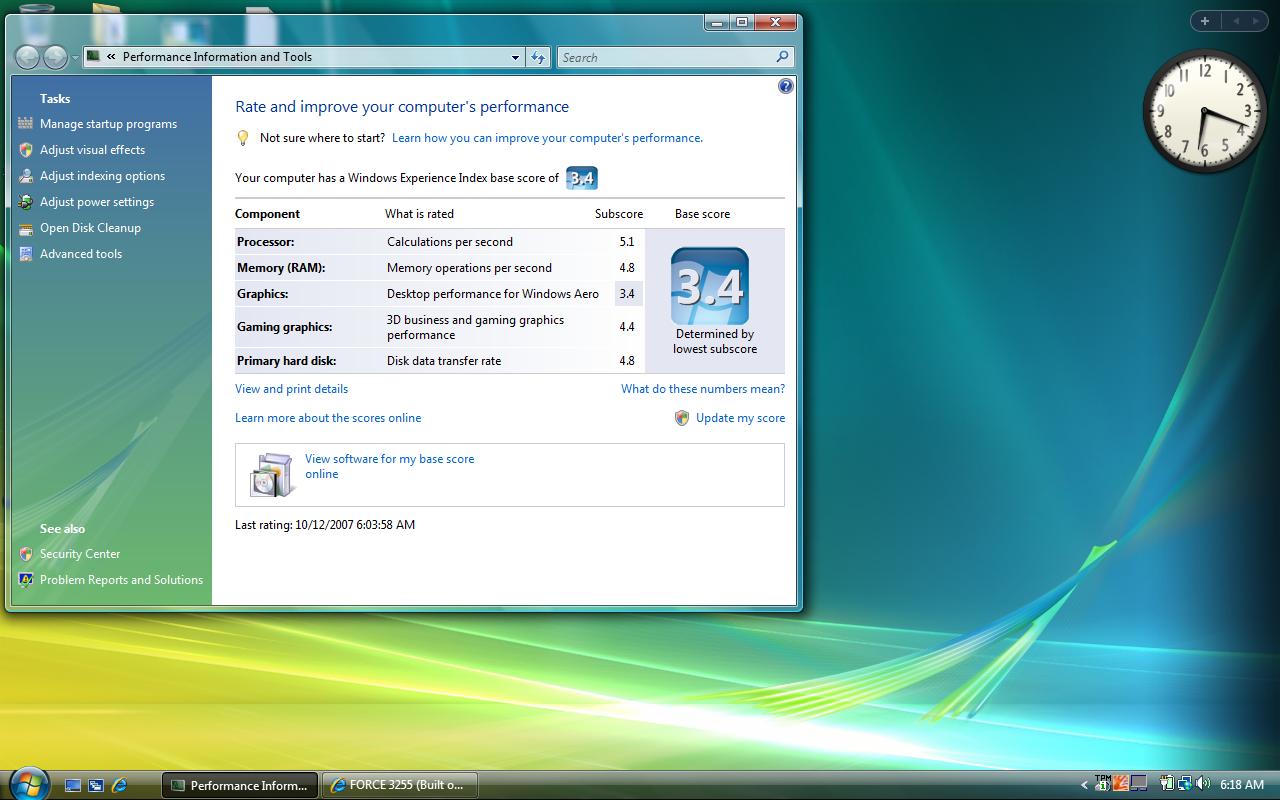
Task: Open Advanced tools
Action: (81, 254)
